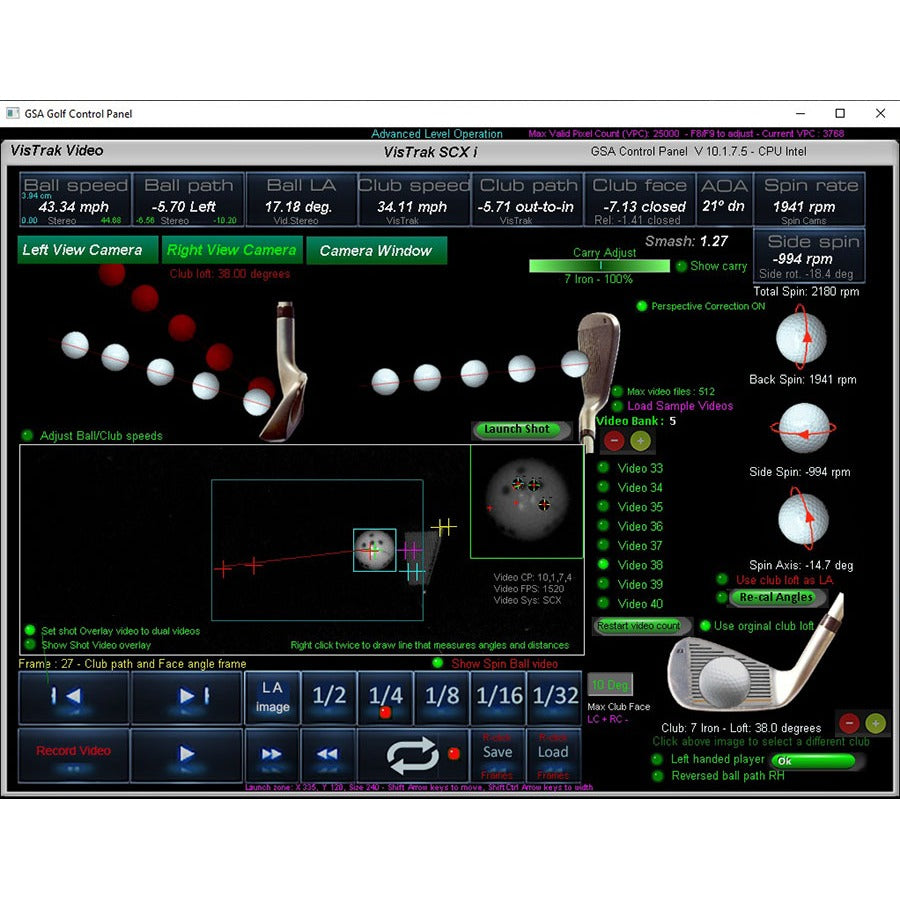Image resolution: width=900 pixels, height=900 pixels.
Task: Click the 10 Deg Max Club Face button
Action: (x=610, y=685)
